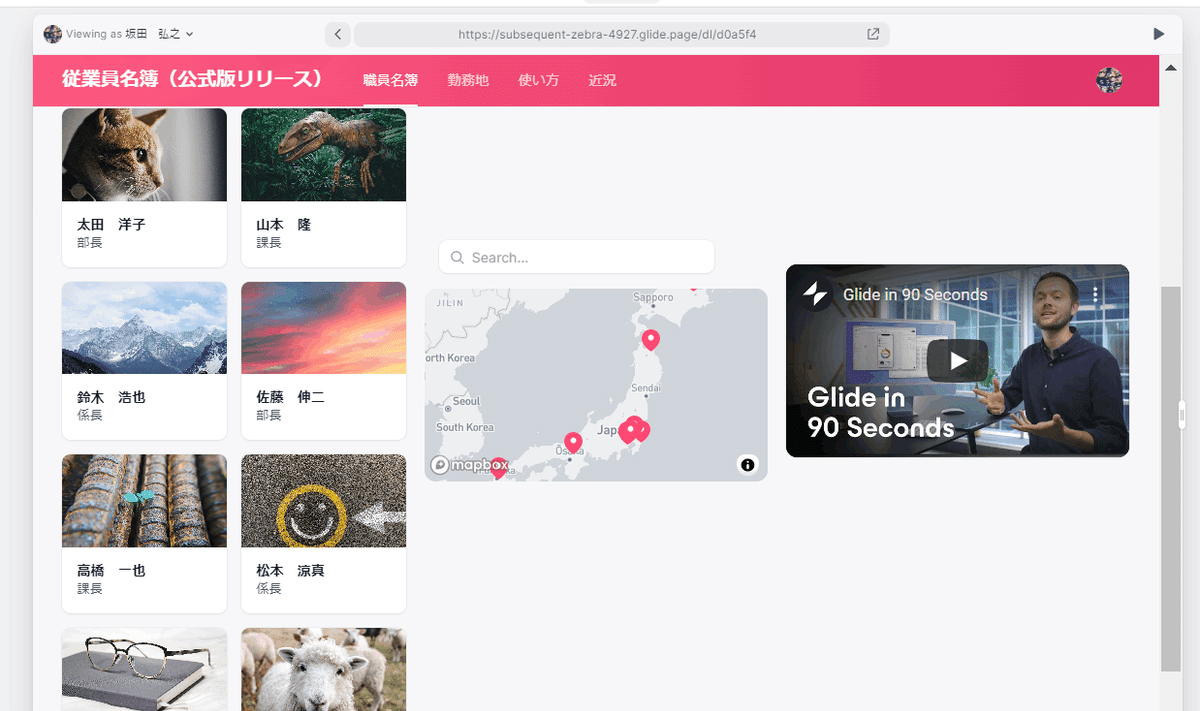Click the play preview triangle icon at top right
This screenshot has width=1200, height=711.
point(1159,34)
